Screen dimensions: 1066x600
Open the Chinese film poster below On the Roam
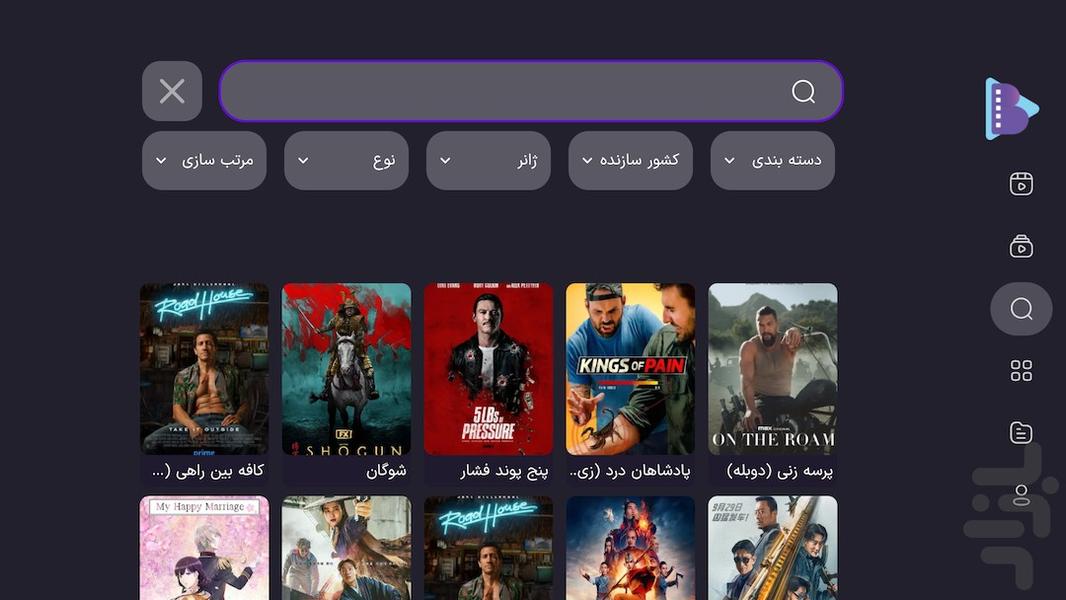[x=773, y=548]
